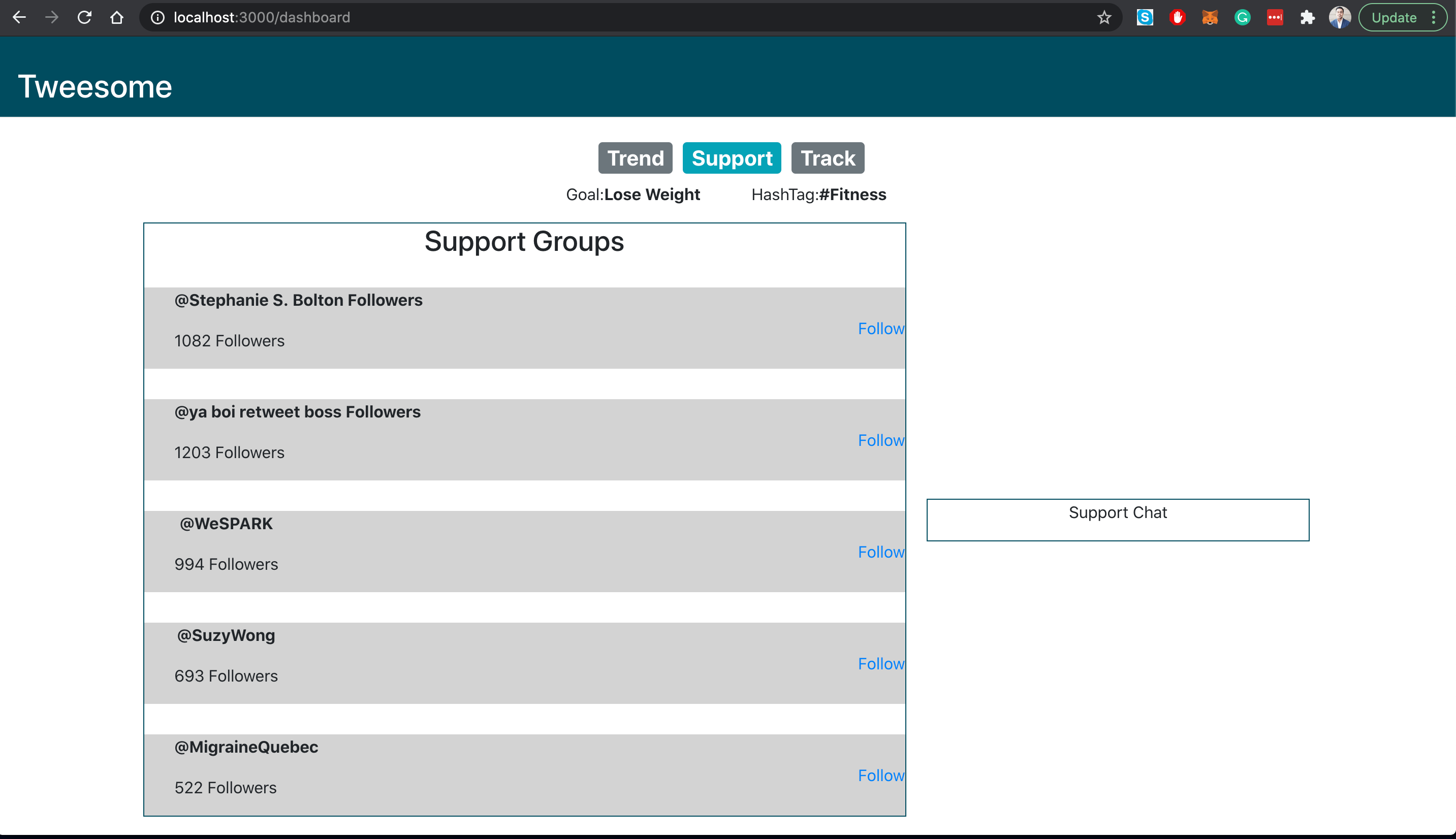This screenshot has width=1456, height=839.
Task: Open Chrome three-dot menu
Action: (1434, 17)
